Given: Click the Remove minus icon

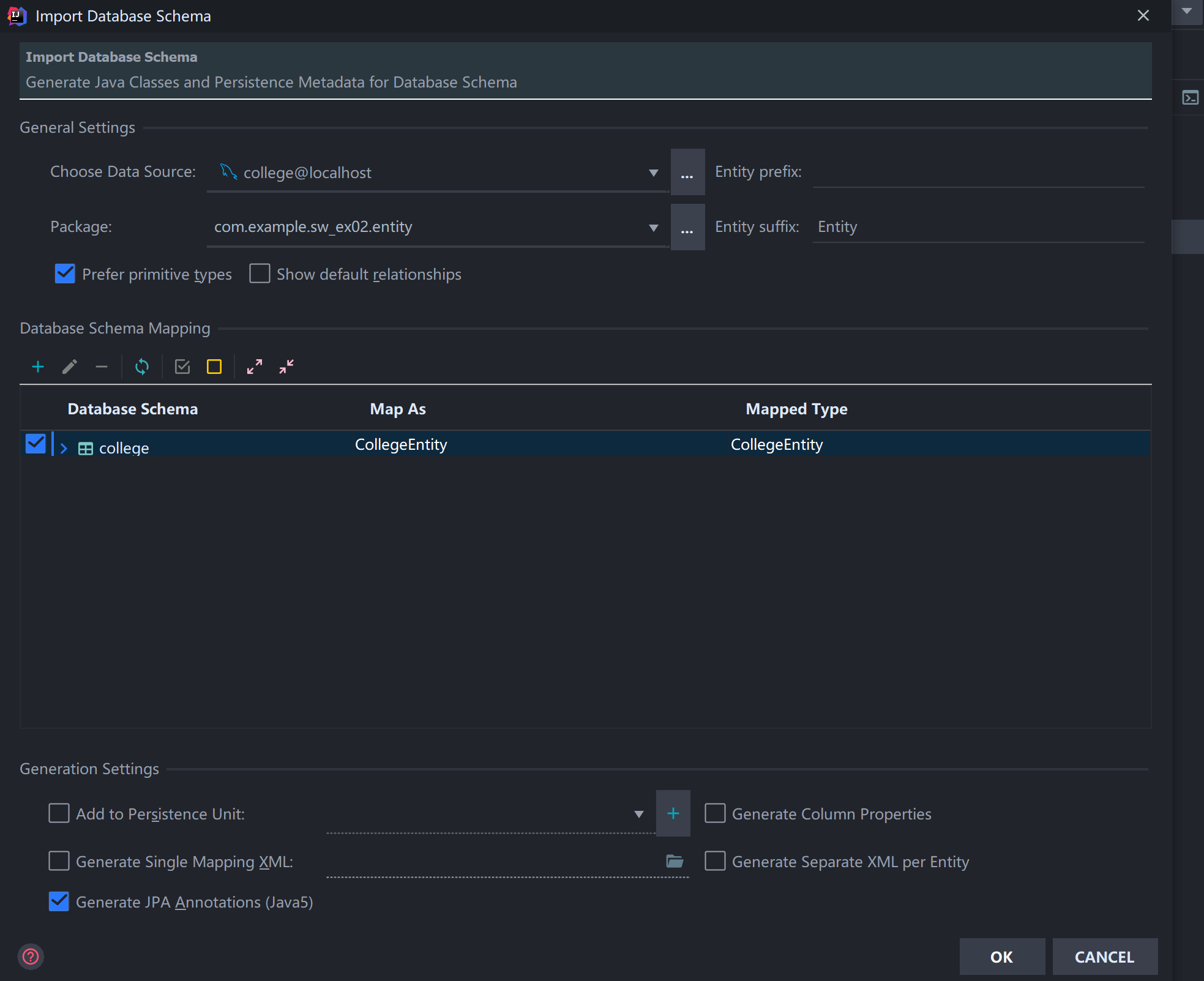Looking at the screenshot, I should 102,367.
